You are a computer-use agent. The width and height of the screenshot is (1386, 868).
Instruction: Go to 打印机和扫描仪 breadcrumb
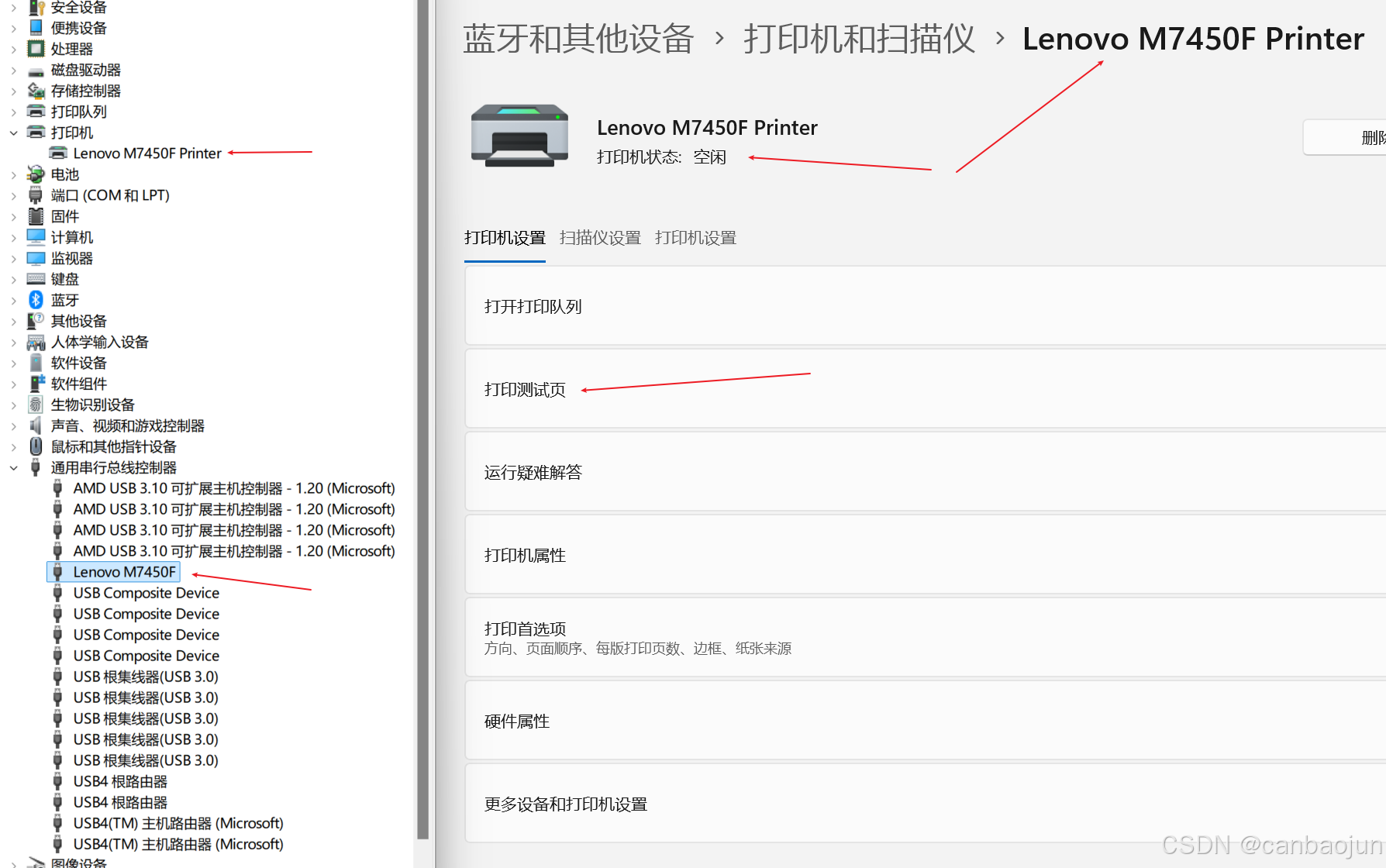[859, 39]
